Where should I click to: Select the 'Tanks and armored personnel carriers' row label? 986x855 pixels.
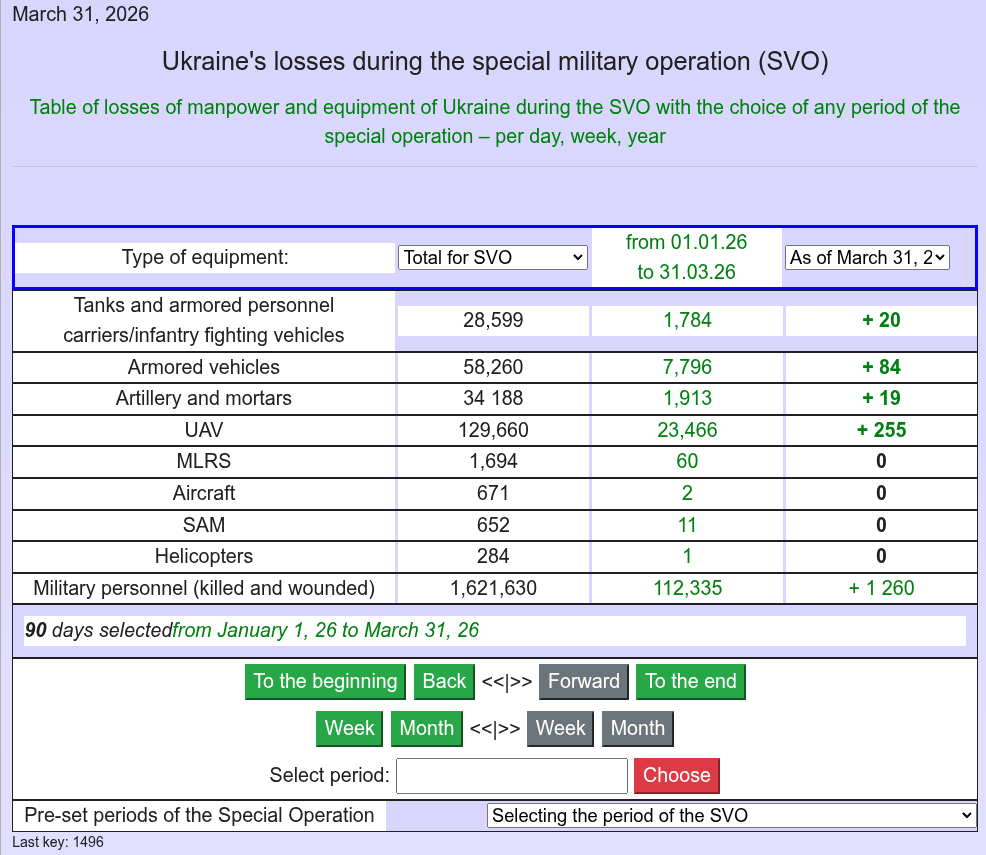point(204,320)
